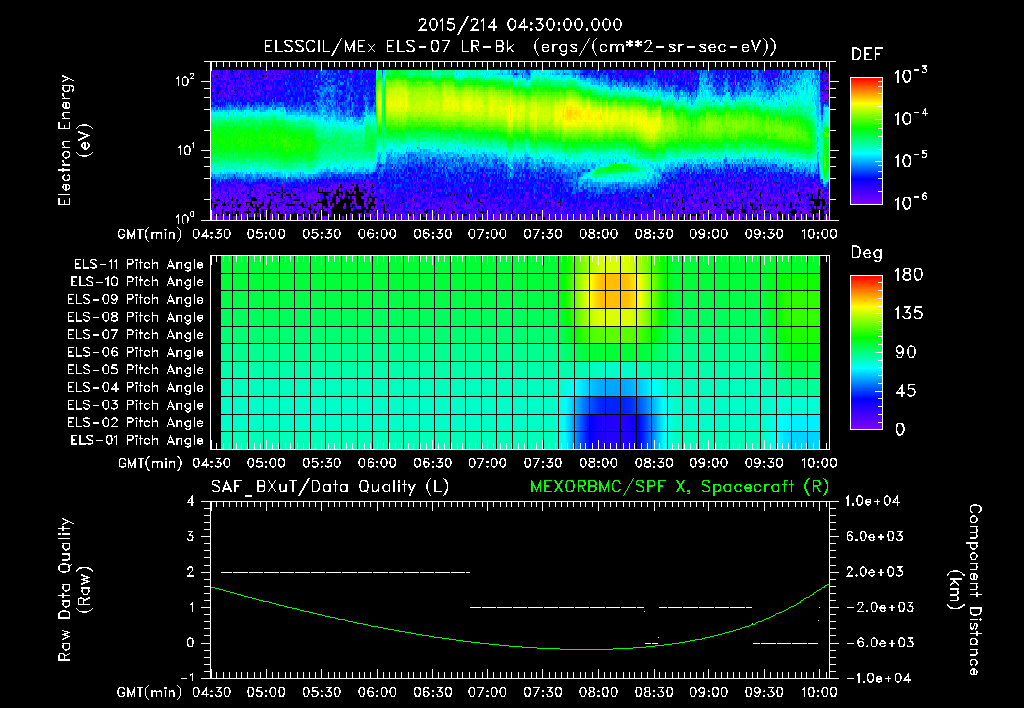Screen dimensions: 1024x708
Task: Click the Deg legend title
Action: pos(867,253)
